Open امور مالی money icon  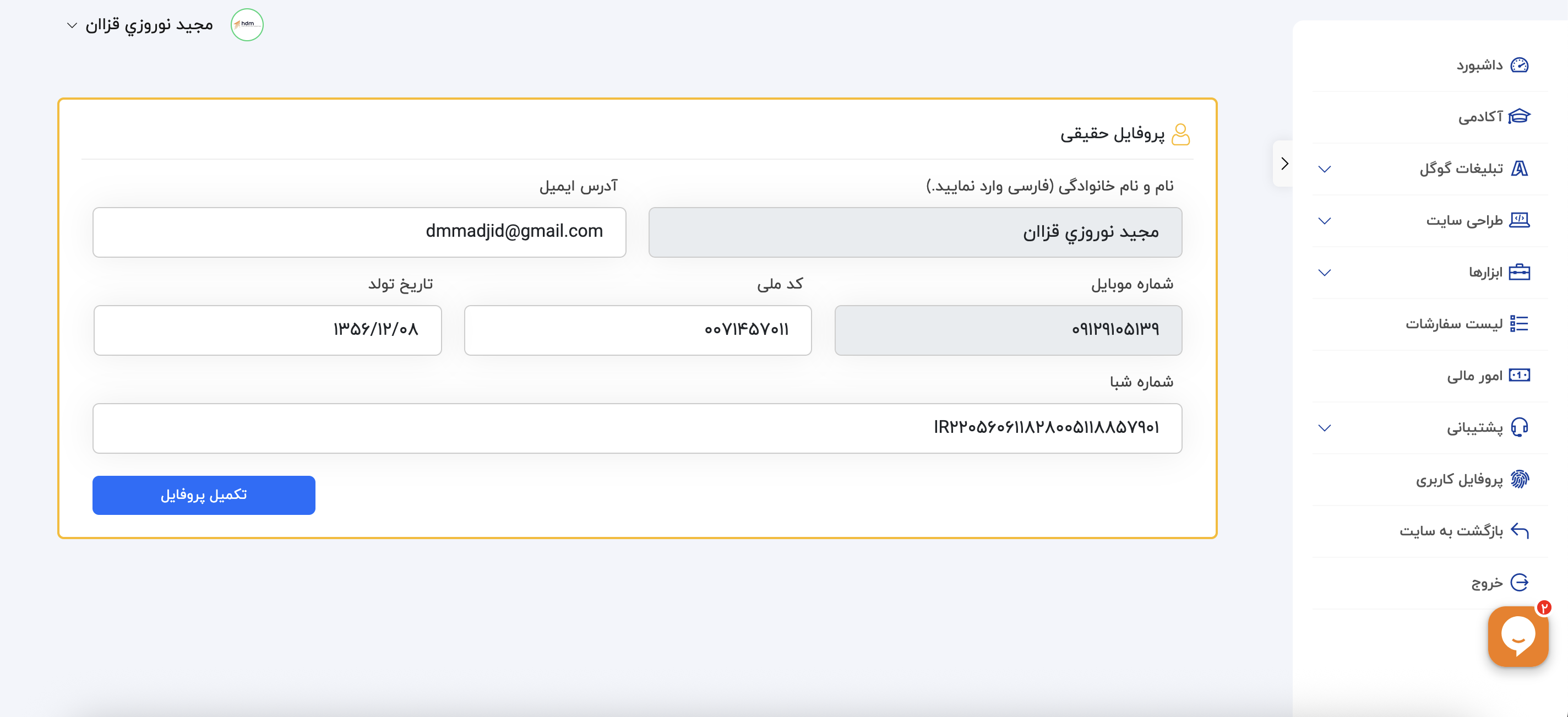point(1520,376)
